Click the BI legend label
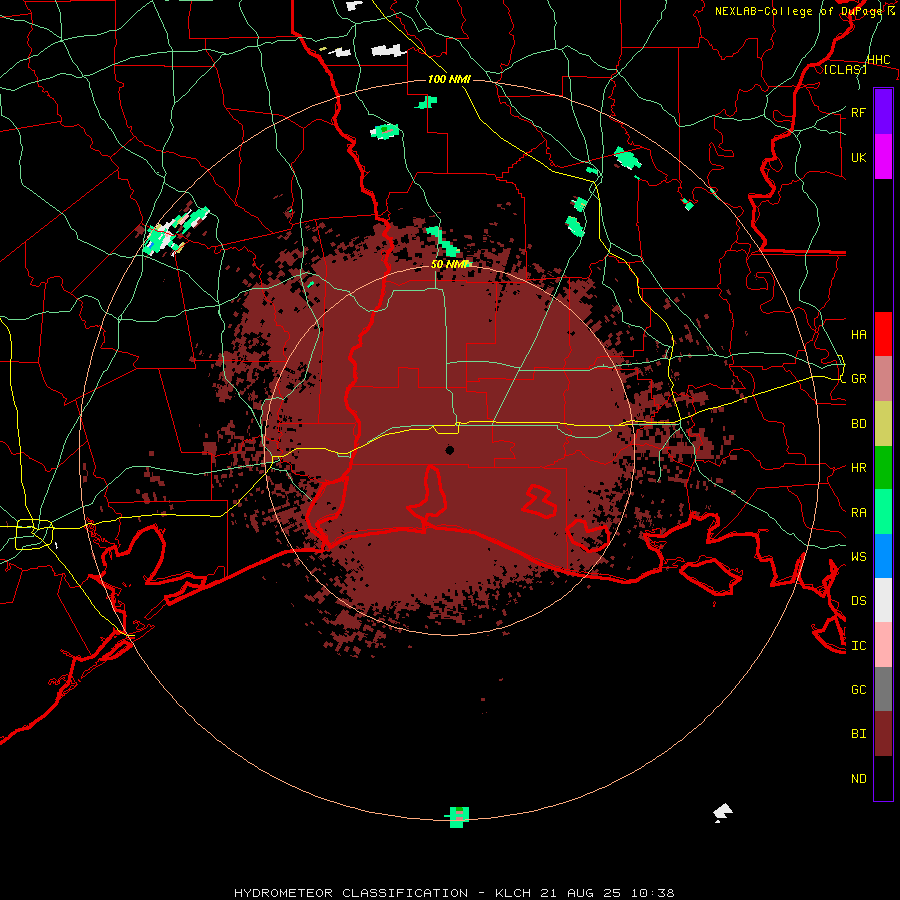This screenshot has width=900, height=900. [x=858, y=734]
